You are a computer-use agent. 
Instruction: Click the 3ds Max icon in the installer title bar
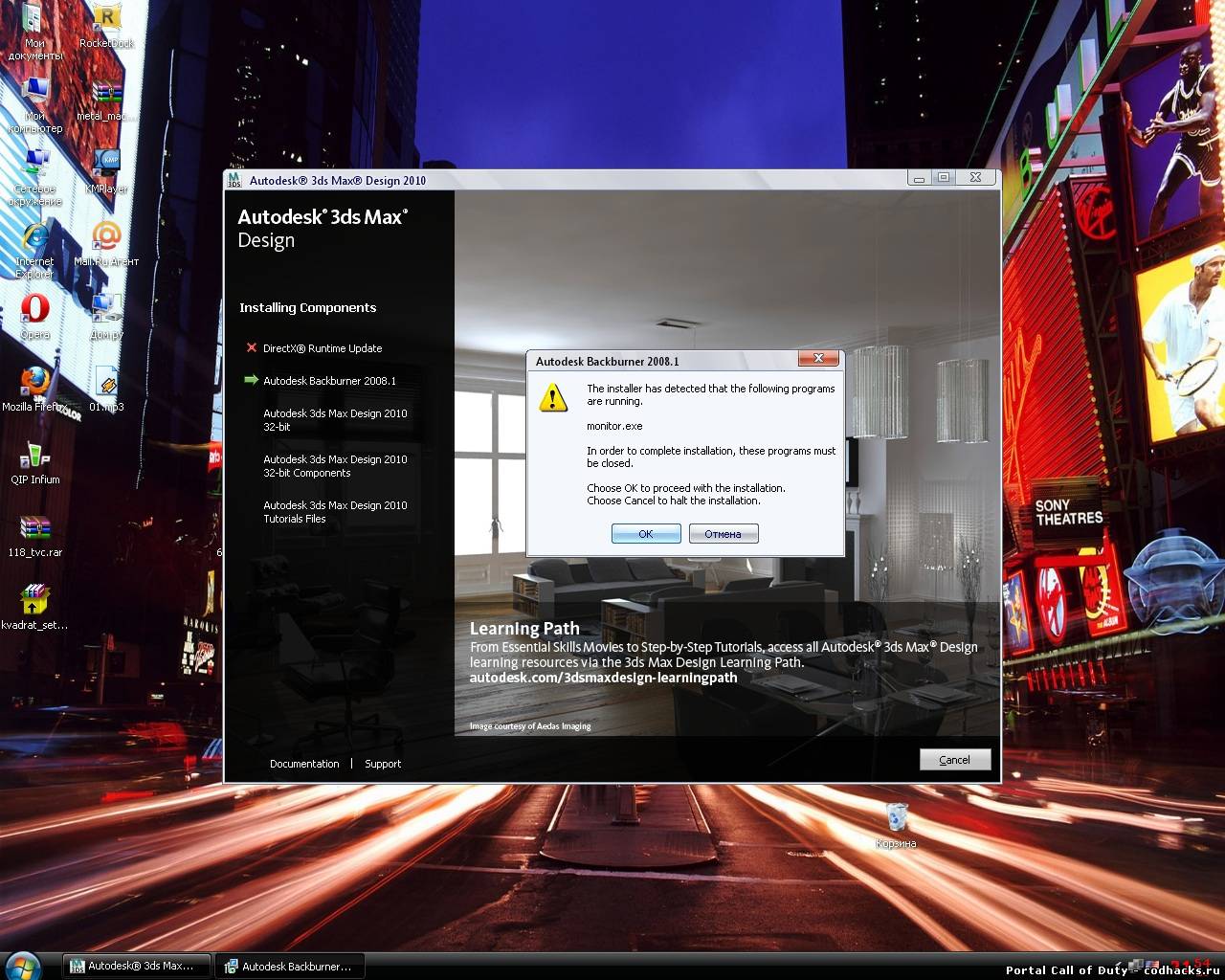pyautogui.click(x=234, y=180)
